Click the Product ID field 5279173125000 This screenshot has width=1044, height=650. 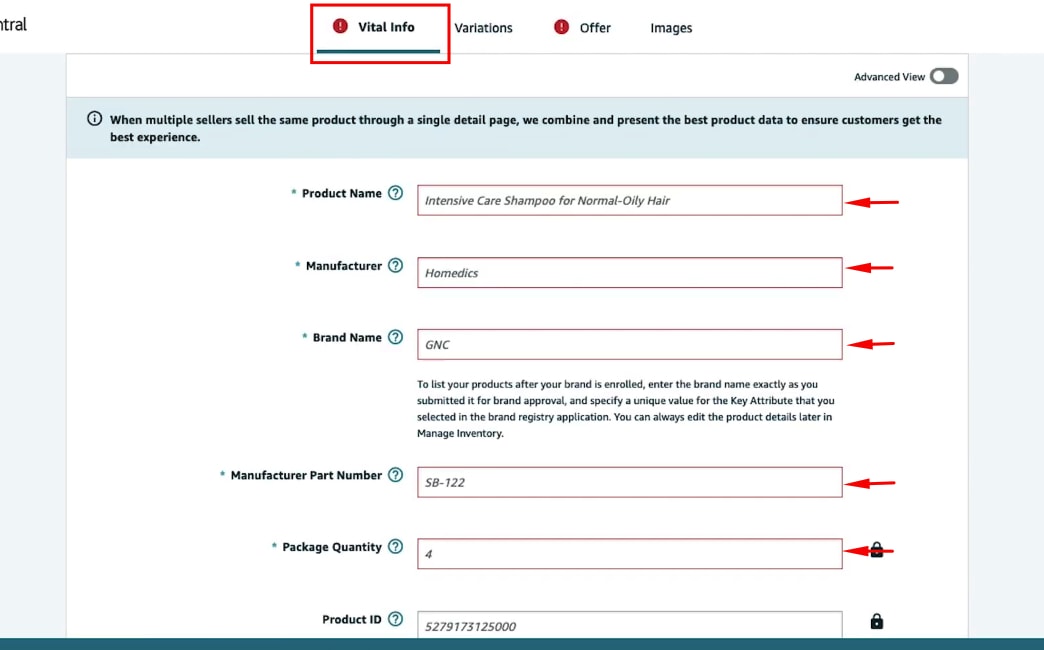coord(629,625)
